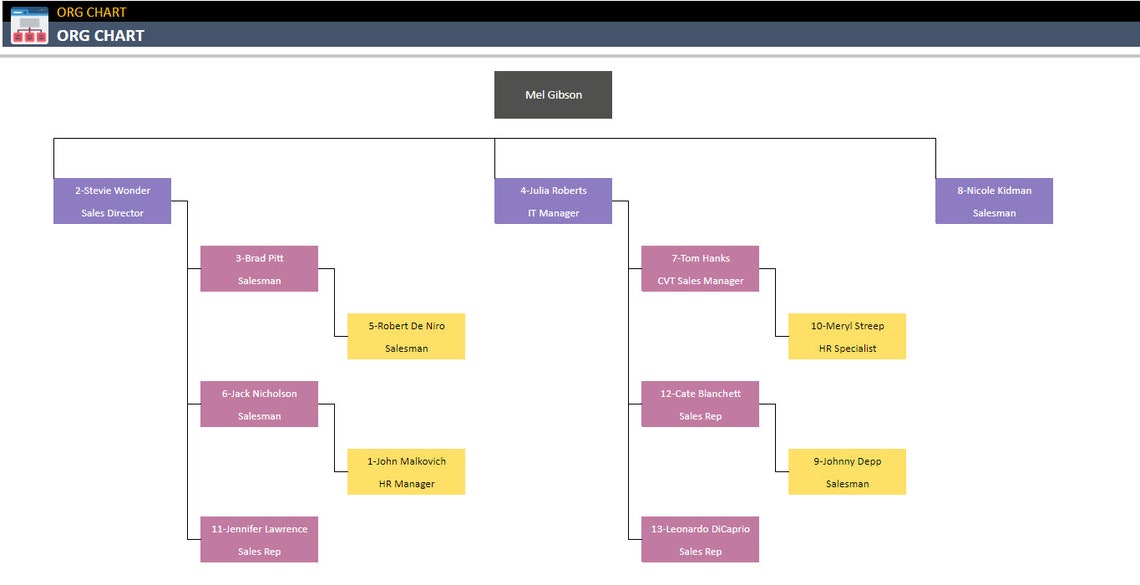Select the Mel Gibson top-level box
Viewport: 1140px width, 585px height.
[552, 94]
